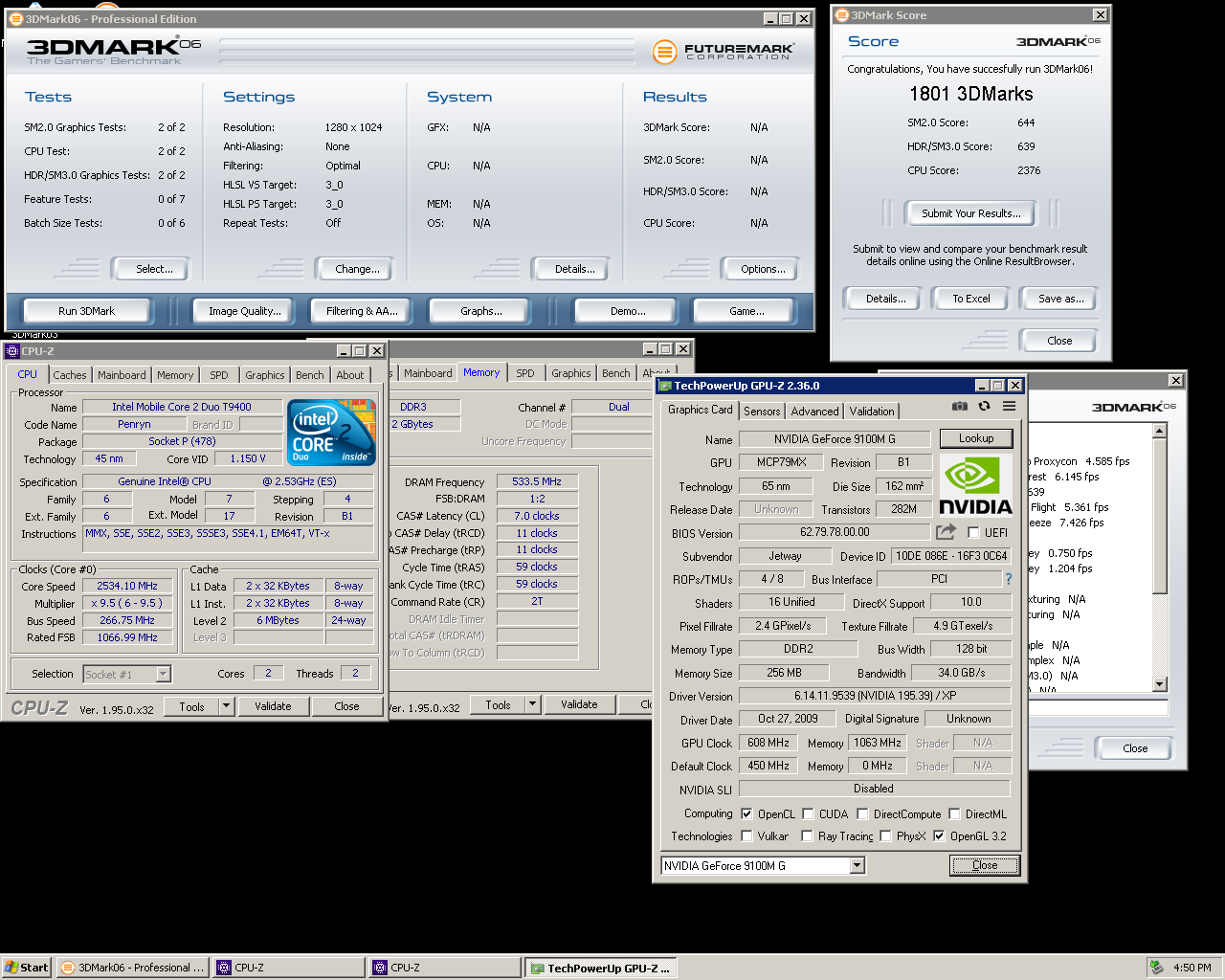Open Image Quality... settings
1225x980 pixels.
[245, 311]
